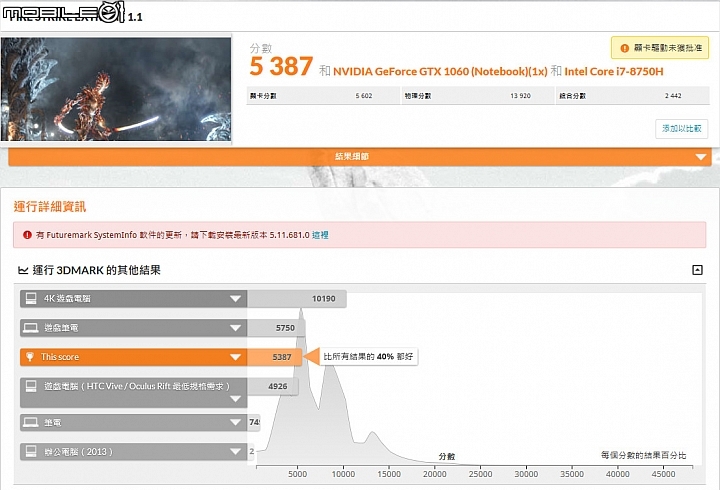Screen dimensions: 720x490
Task: Click the 運行詳細資訊 section heading
Action: tap(50, 207)
